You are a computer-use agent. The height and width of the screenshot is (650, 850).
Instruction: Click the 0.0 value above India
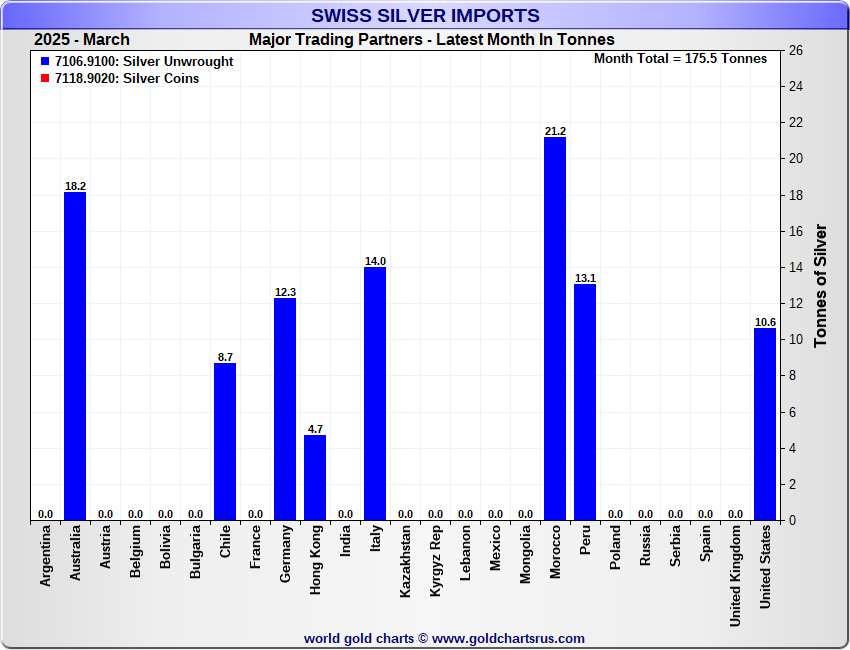[345, 514]
